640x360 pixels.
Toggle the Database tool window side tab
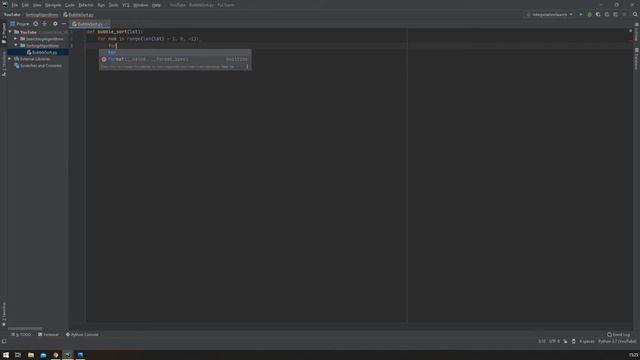[636, 59]
